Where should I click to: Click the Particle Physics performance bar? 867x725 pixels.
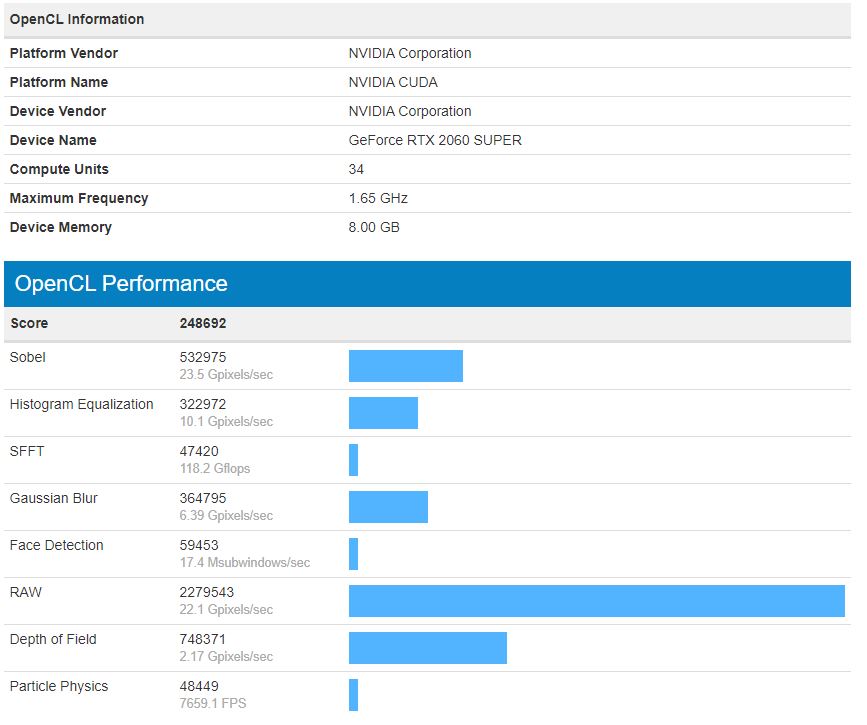353,695
